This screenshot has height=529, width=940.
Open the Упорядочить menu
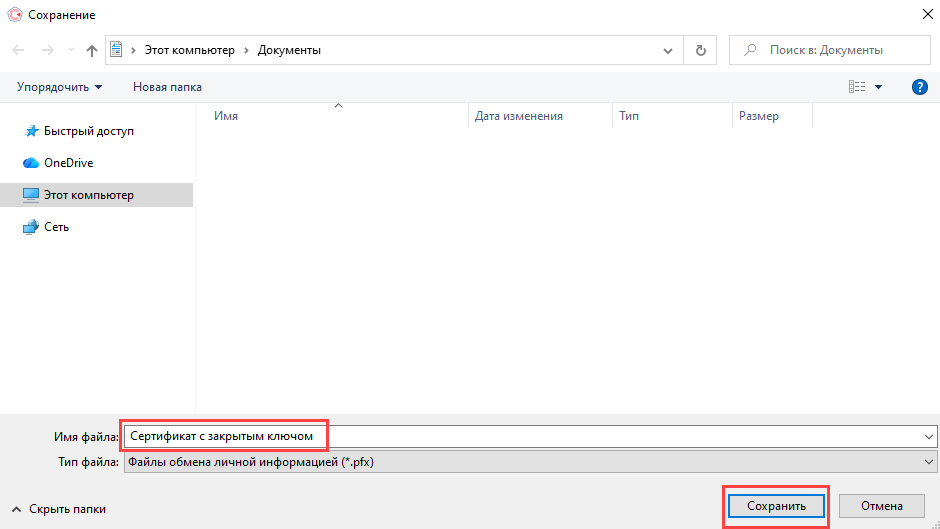coord(59,87)
